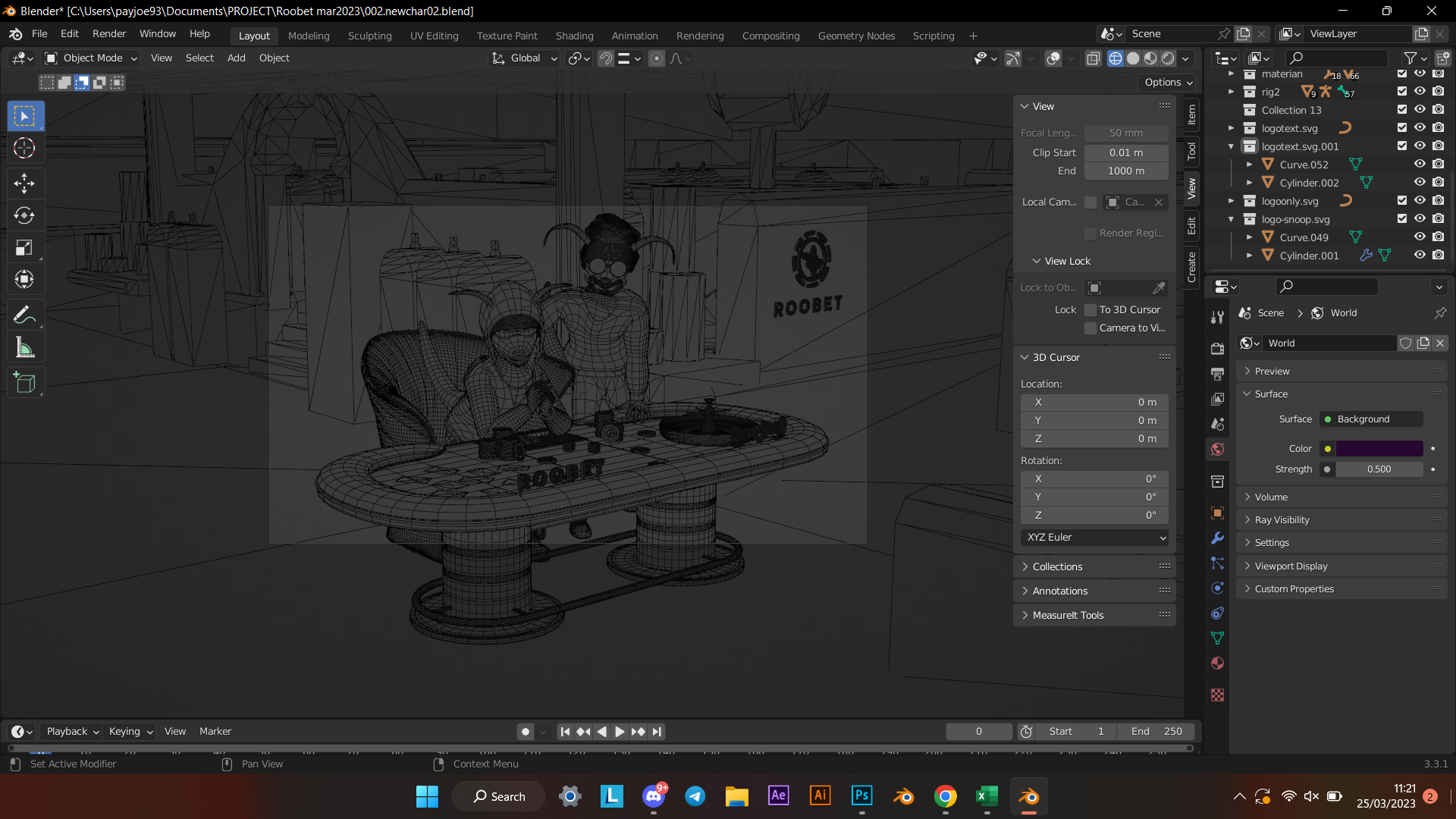Select the Measure tool

click(x=25, y=347)
